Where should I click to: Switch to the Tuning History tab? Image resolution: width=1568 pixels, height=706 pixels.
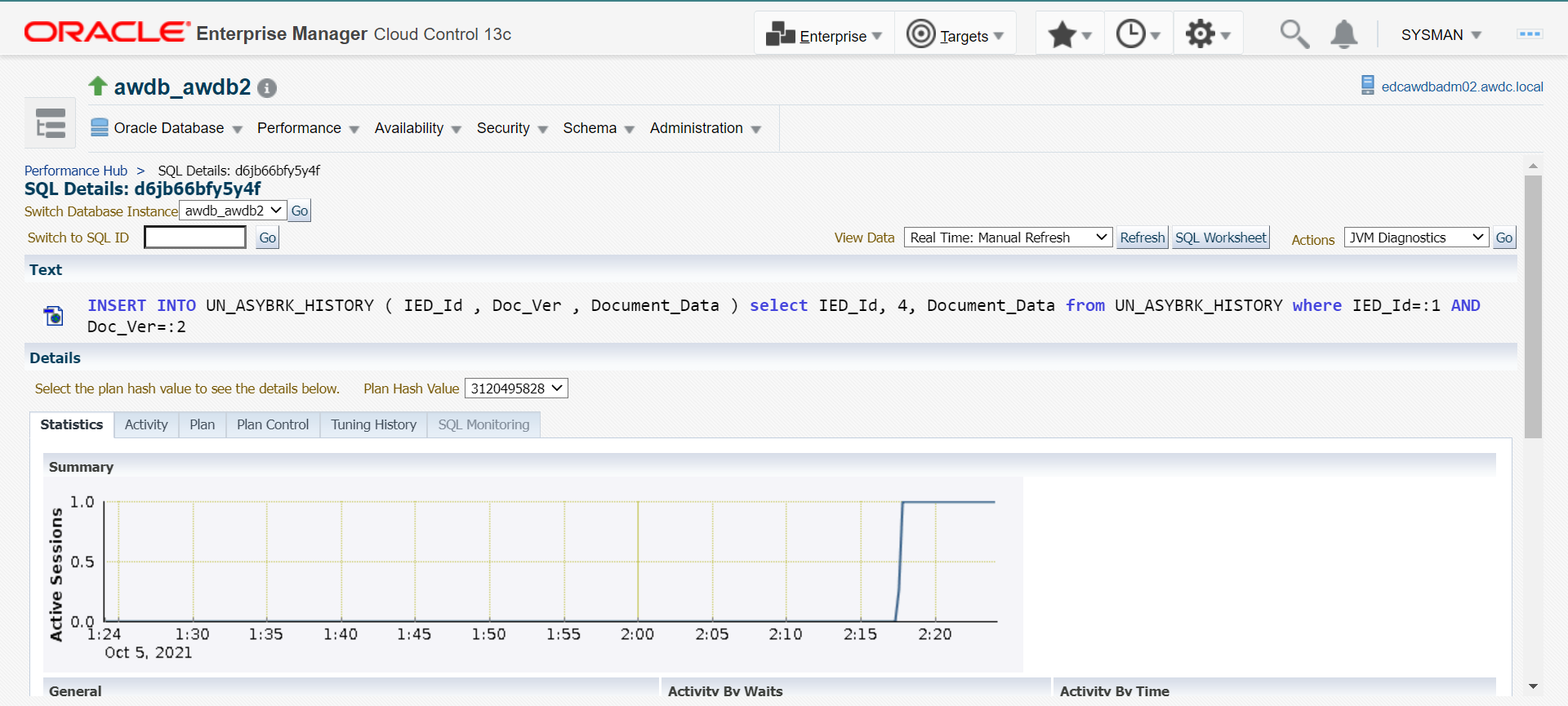click(374, 424)
